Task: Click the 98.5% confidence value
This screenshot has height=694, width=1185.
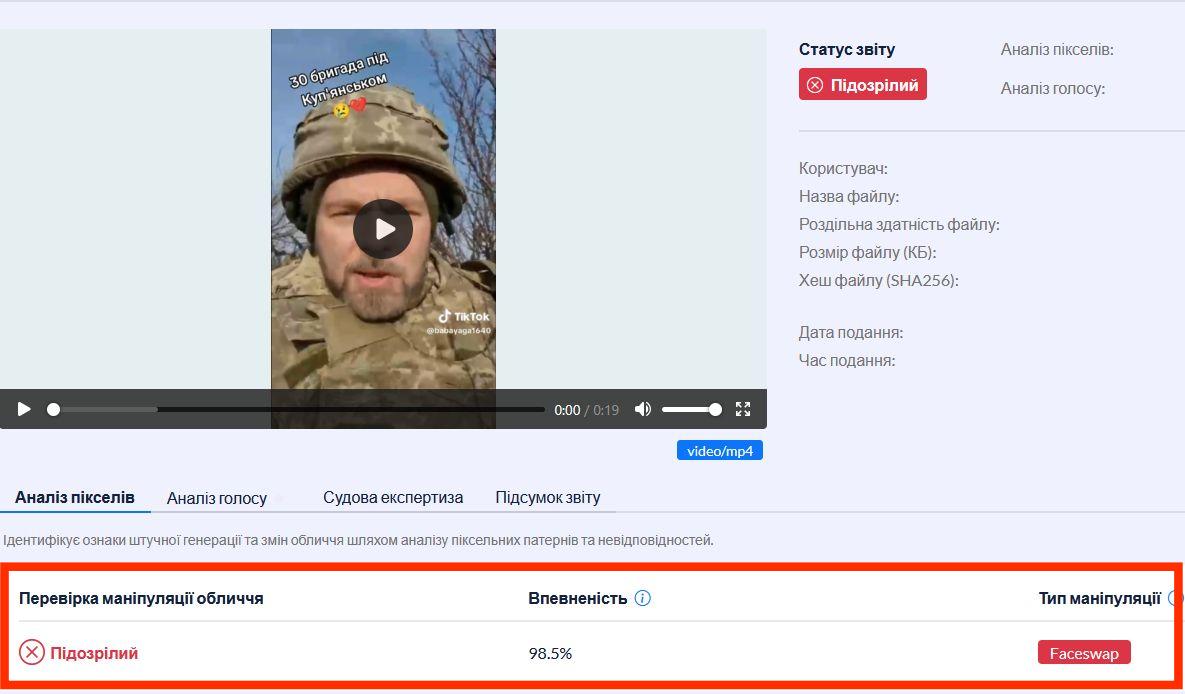Action: coord(550,654)
